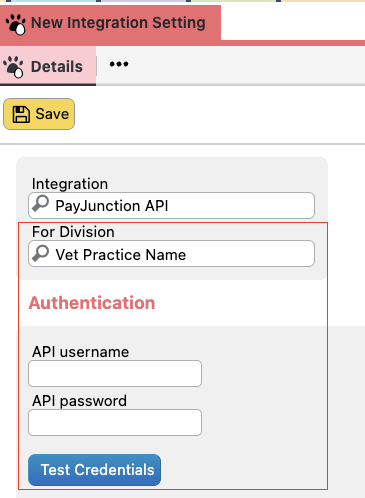
Task: Click the Integration search magnifier icon
Action: point(41,204)
